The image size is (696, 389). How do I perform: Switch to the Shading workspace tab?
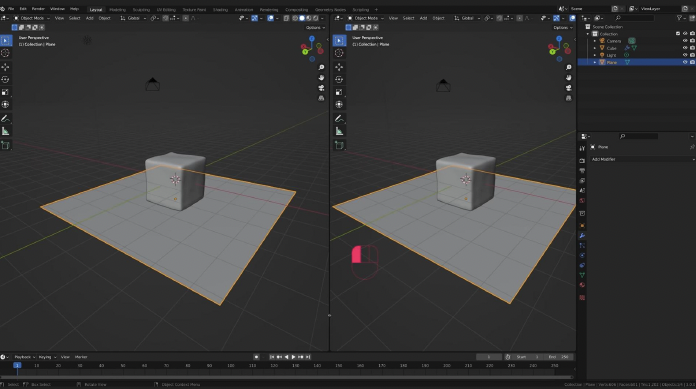point(220,9)
